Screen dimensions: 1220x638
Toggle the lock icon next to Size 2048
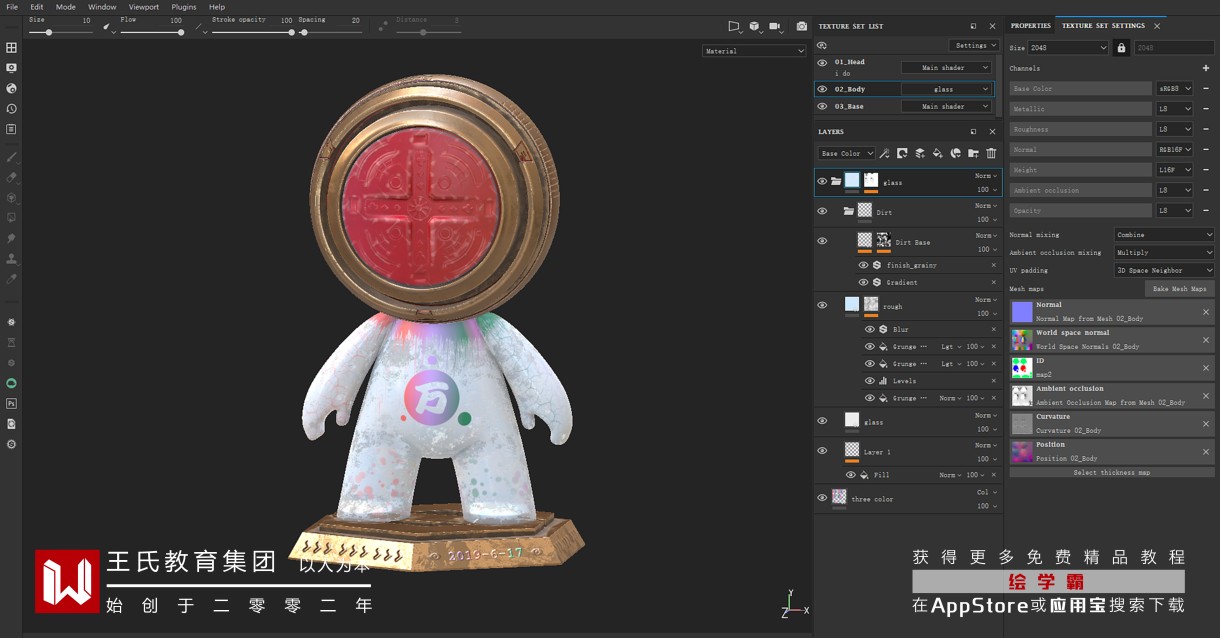point(1121,48)
